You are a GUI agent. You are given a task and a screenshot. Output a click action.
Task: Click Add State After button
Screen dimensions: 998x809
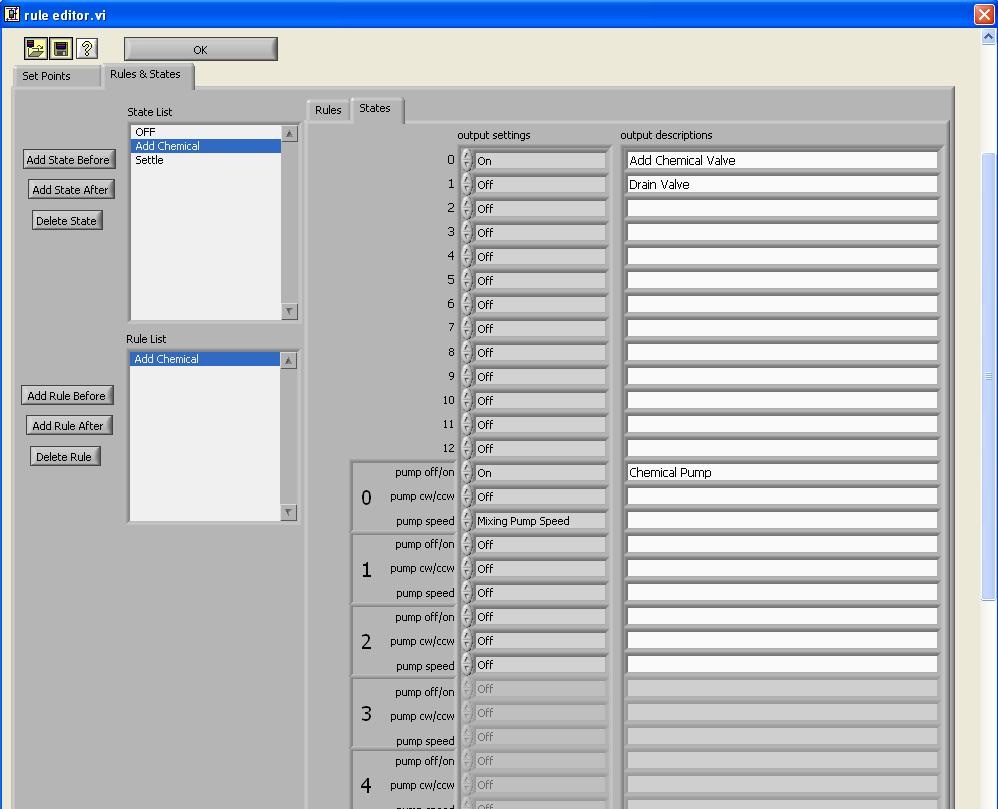coord(71,190)
